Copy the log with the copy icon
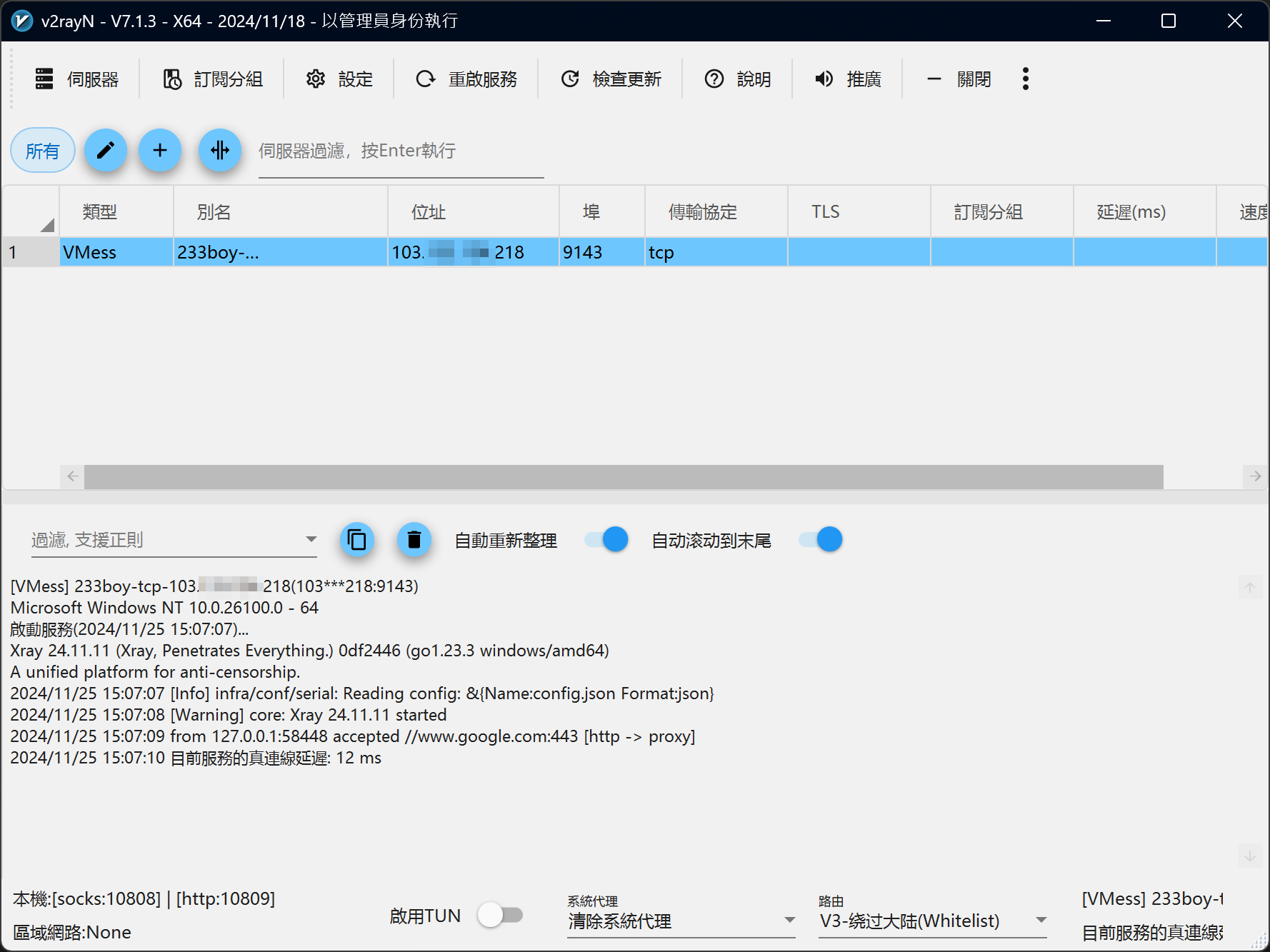The height and width of the screenshot is (952, 1270). point(357,541)
